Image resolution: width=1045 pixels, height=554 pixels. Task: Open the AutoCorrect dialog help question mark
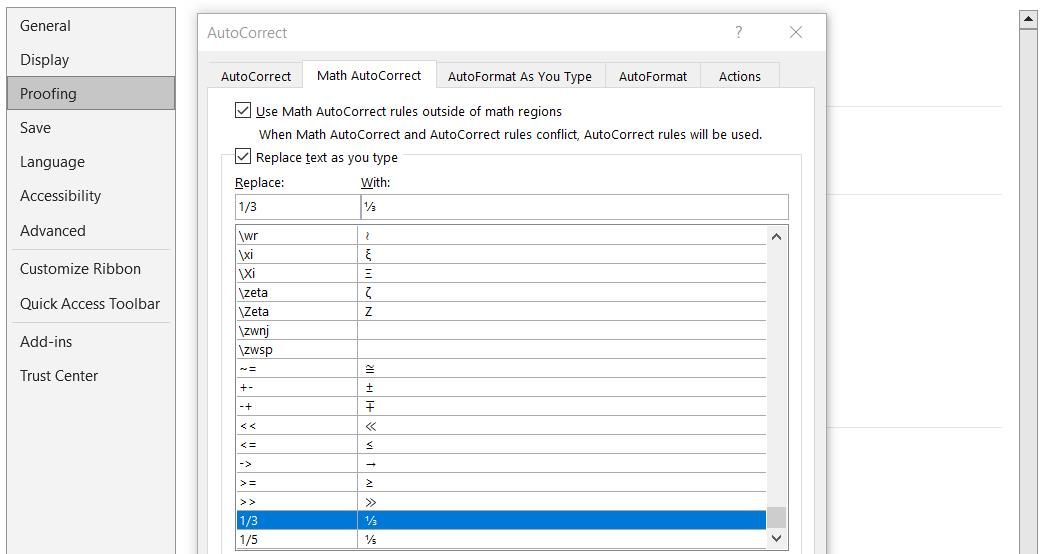pyautogui.click(x=738, y=32)
